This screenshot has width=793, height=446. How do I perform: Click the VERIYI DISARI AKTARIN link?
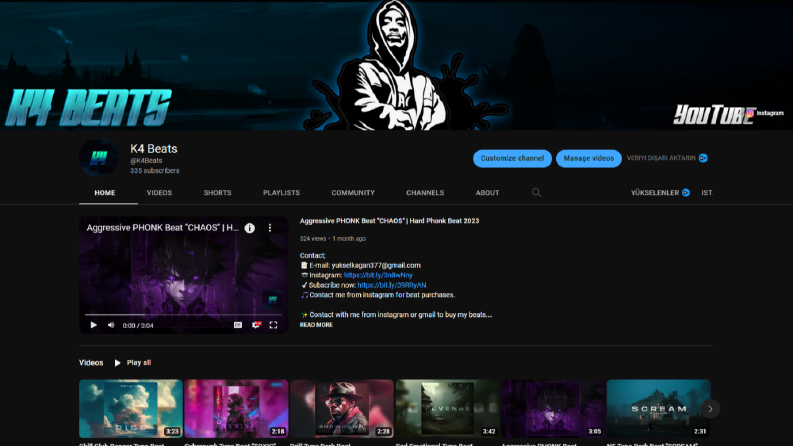click(661, 158)
